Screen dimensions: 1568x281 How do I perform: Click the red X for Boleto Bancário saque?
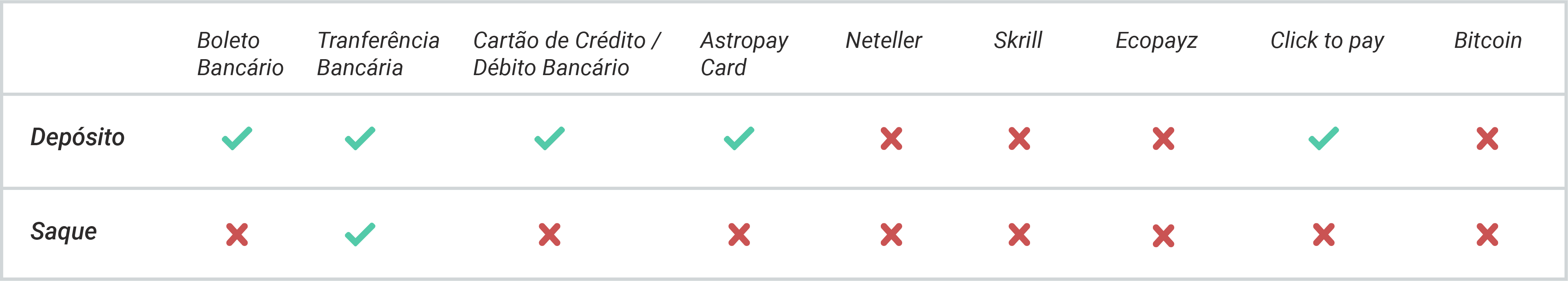point(237,235)
